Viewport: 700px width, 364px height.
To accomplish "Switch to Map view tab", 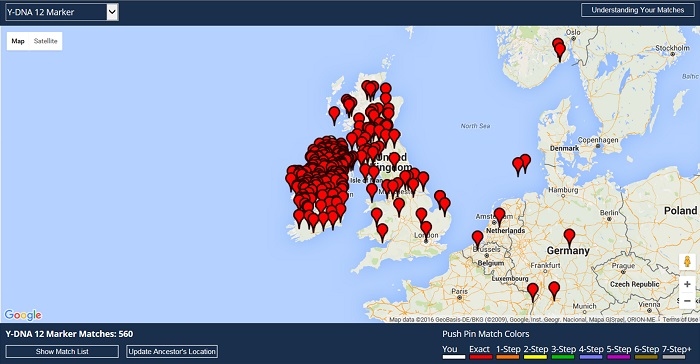I will [x=18, y=41].
